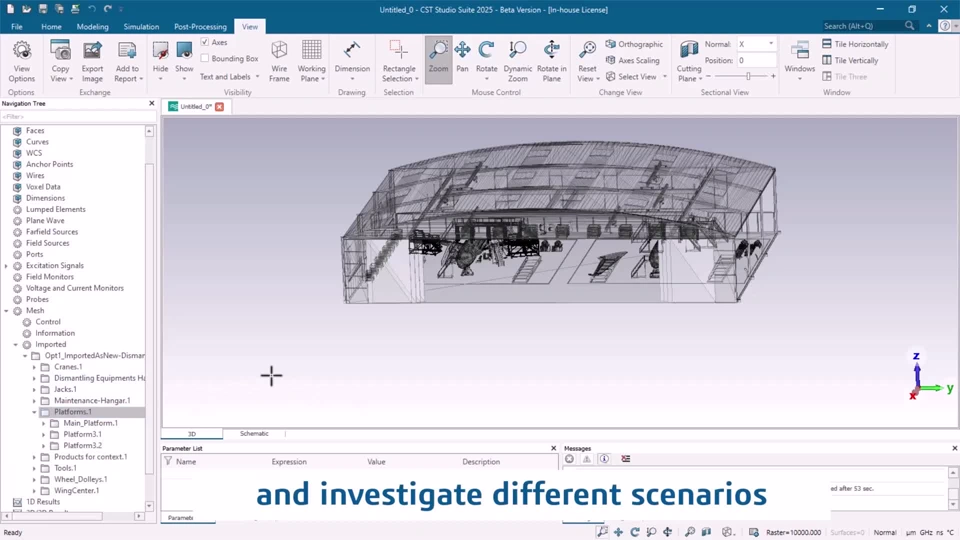
Task: Select Voltage and Current Monitors
Action: tap(75, 288)
